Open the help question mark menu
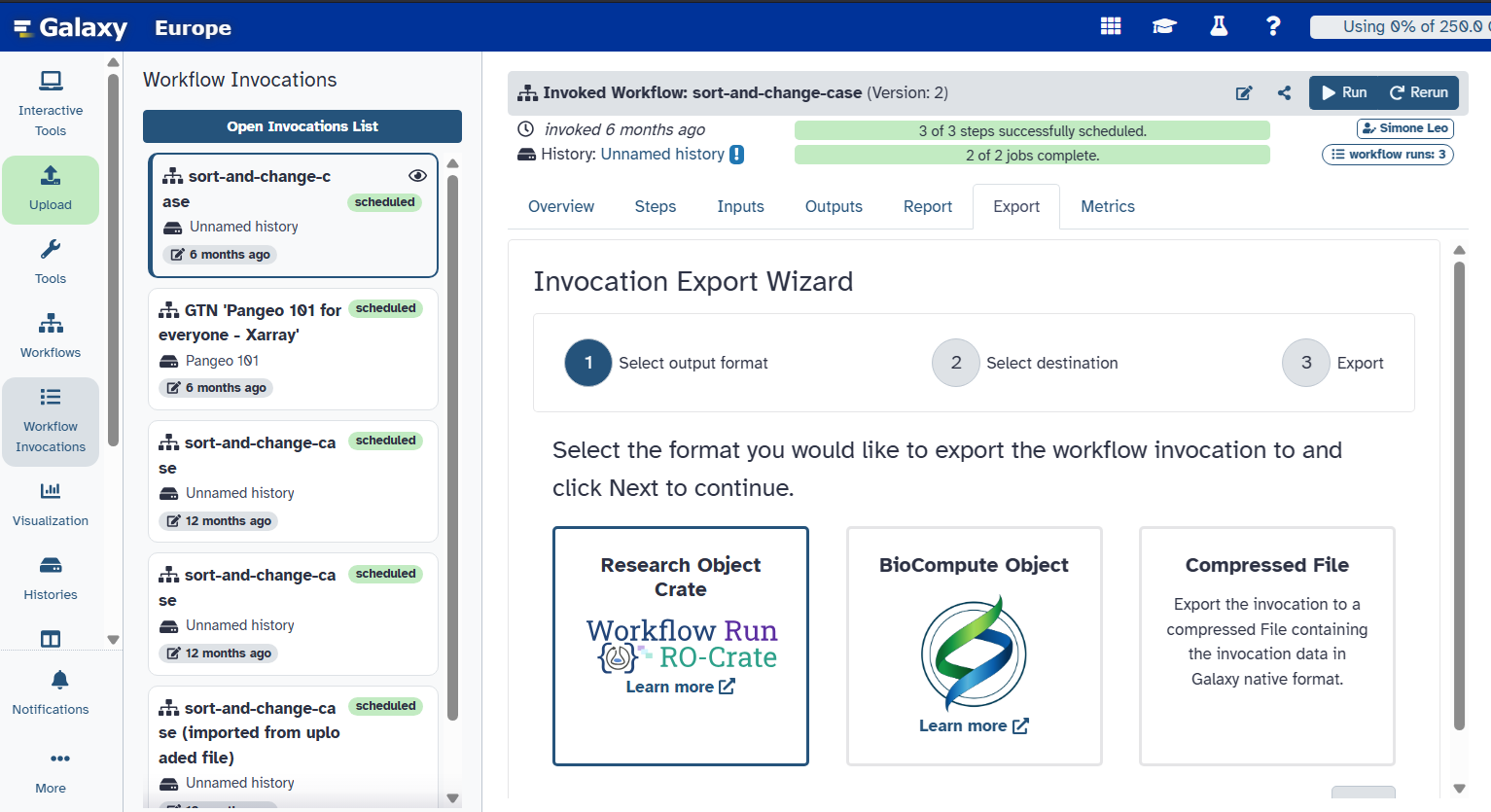 [1273, 26]
